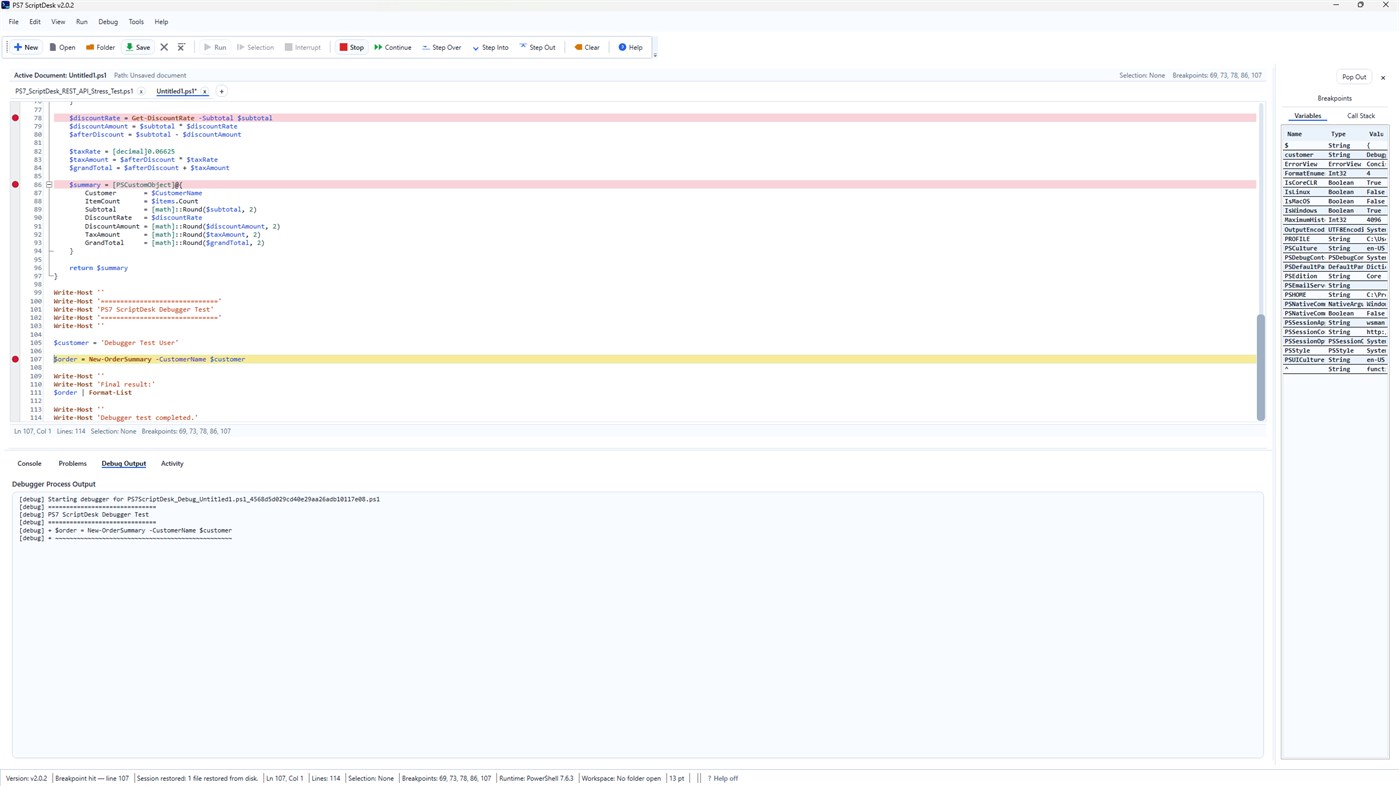Create a new script with New button
Image resolution: width=1399 pixels, height=786 pixels.
click(26, 47)
